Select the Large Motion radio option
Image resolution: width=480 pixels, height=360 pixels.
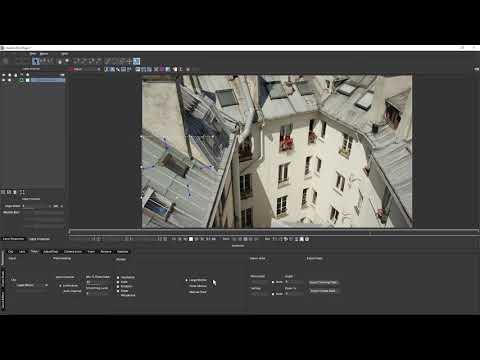(x=187, y=280)
